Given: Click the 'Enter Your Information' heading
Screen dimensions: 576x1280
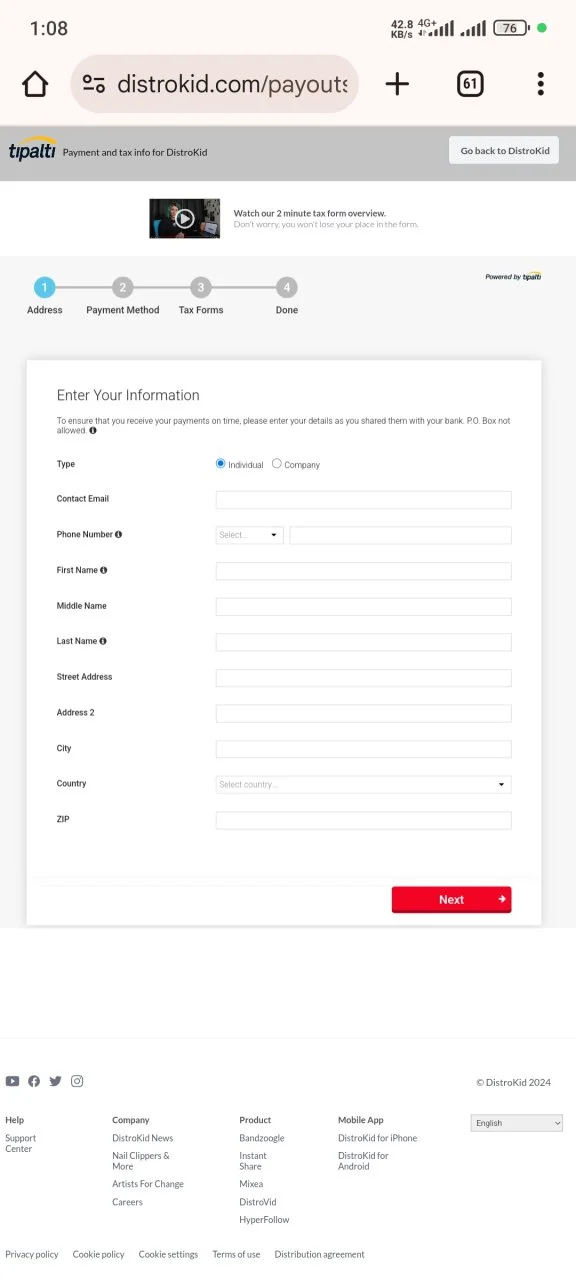Looking at the screenshot, I should tap(128, 395).
